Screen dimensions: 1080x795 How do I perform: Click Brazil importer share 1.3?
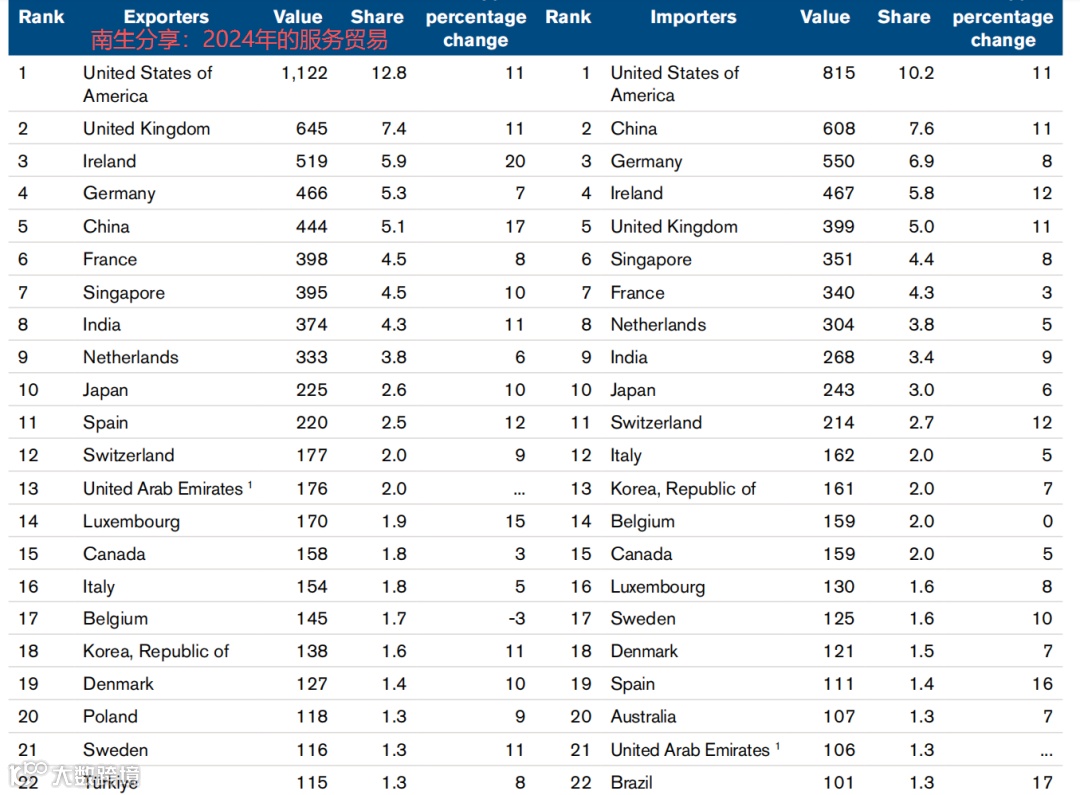click(921, 783)
